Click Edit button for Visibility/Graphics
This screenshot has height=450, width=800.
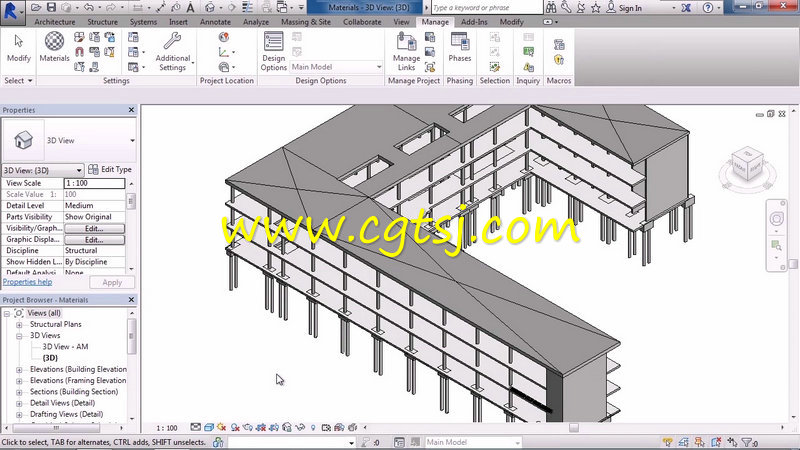click(x=94, y=229)
